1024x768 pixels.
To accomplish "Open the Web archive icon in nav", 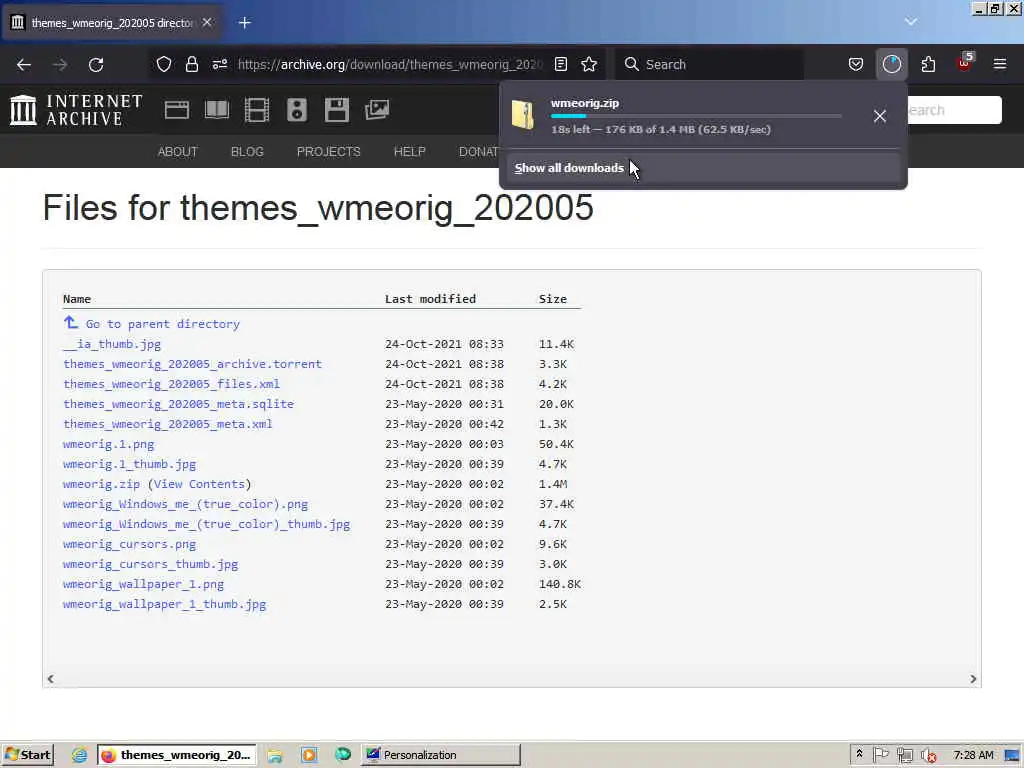I will pos(177,110).
